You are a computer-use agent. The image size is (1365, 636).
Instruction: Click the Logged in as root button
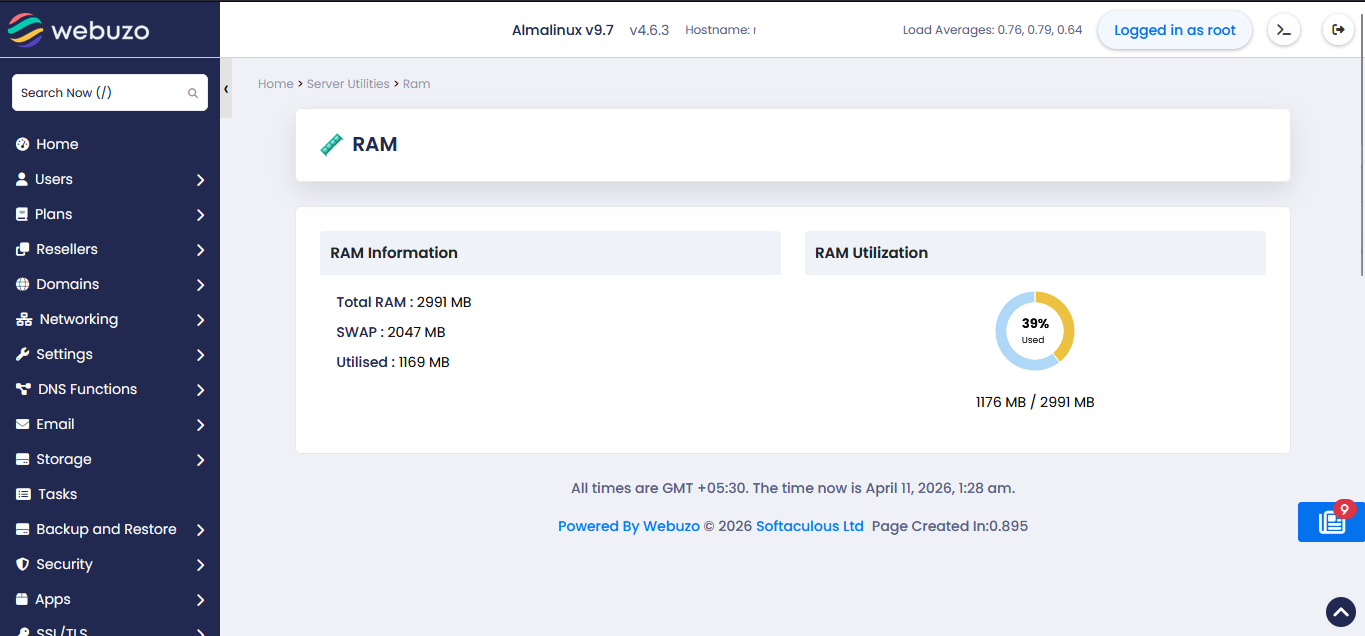click(x=1175, y=30)
